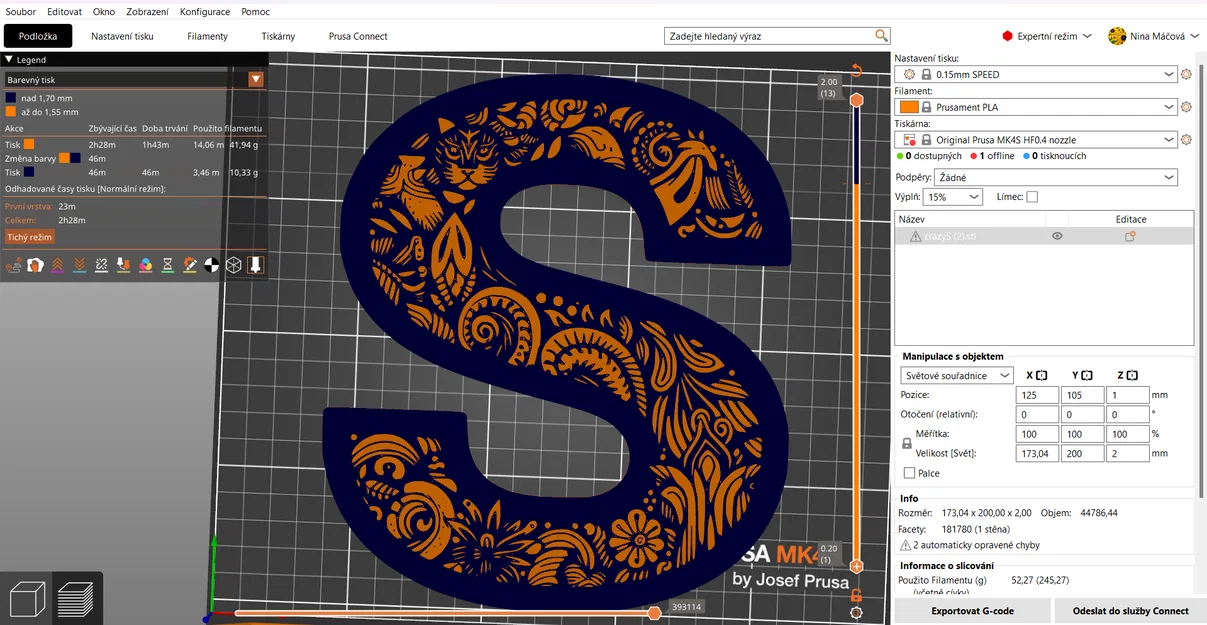1207x625 pixels.
Task: Toggle shells wireframe cube icon
Action: click(x=233, y=265)
